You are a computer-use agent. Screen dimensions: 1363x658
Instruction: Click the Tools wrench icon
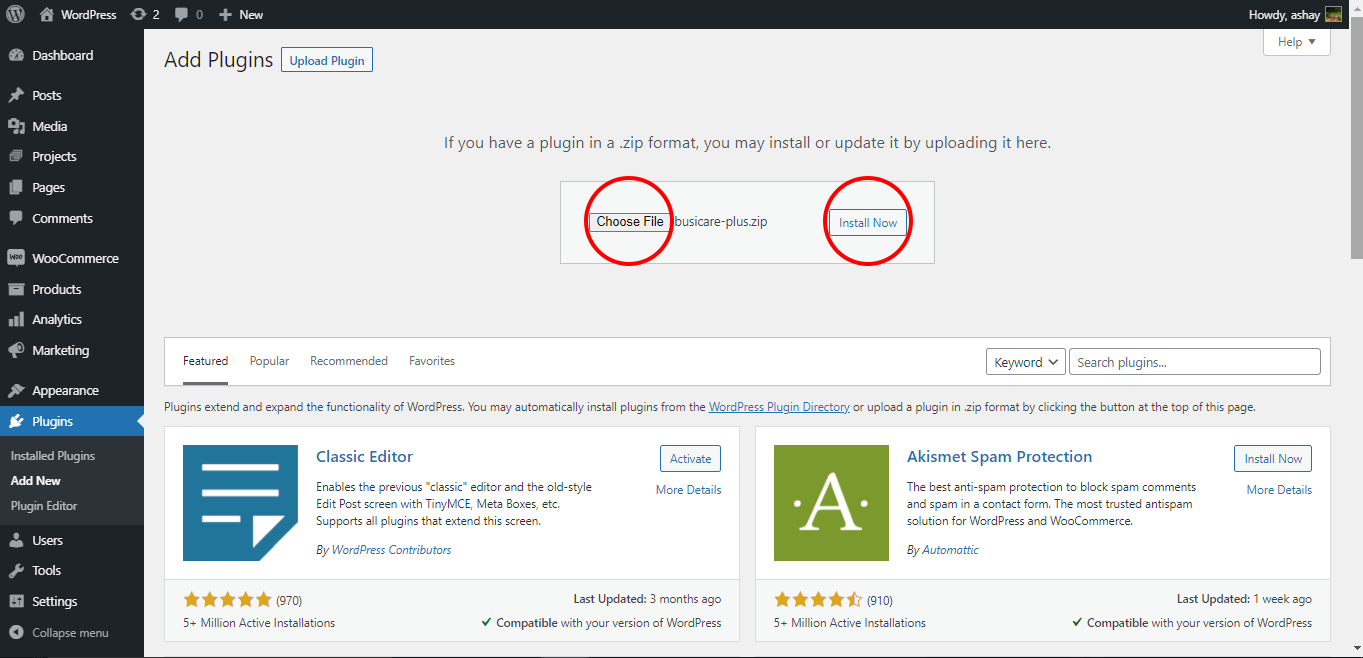tap(16, 571)
